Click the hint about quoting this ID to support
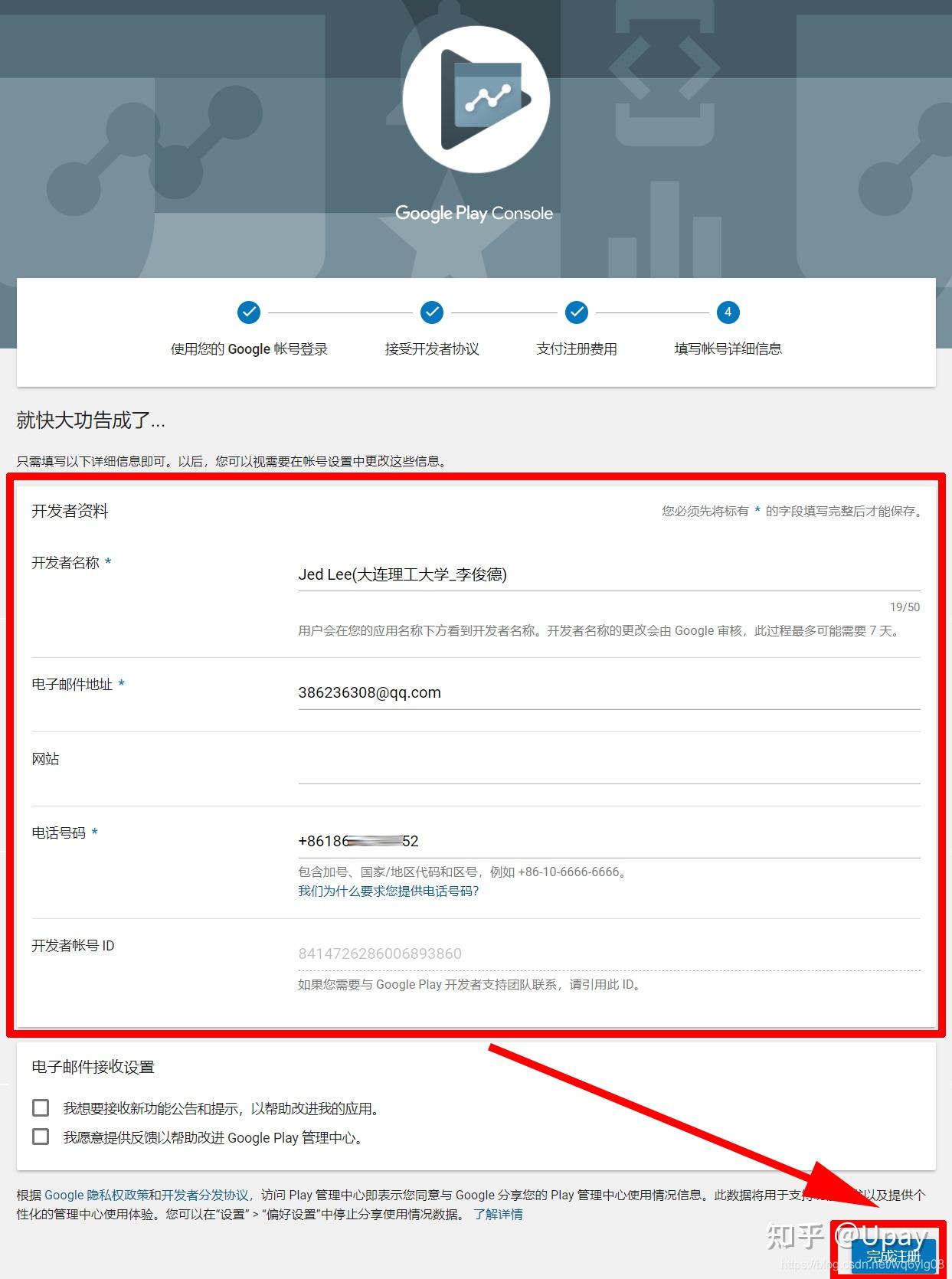Viewport: 952px width, 1279px height. (x=471, y=985)
